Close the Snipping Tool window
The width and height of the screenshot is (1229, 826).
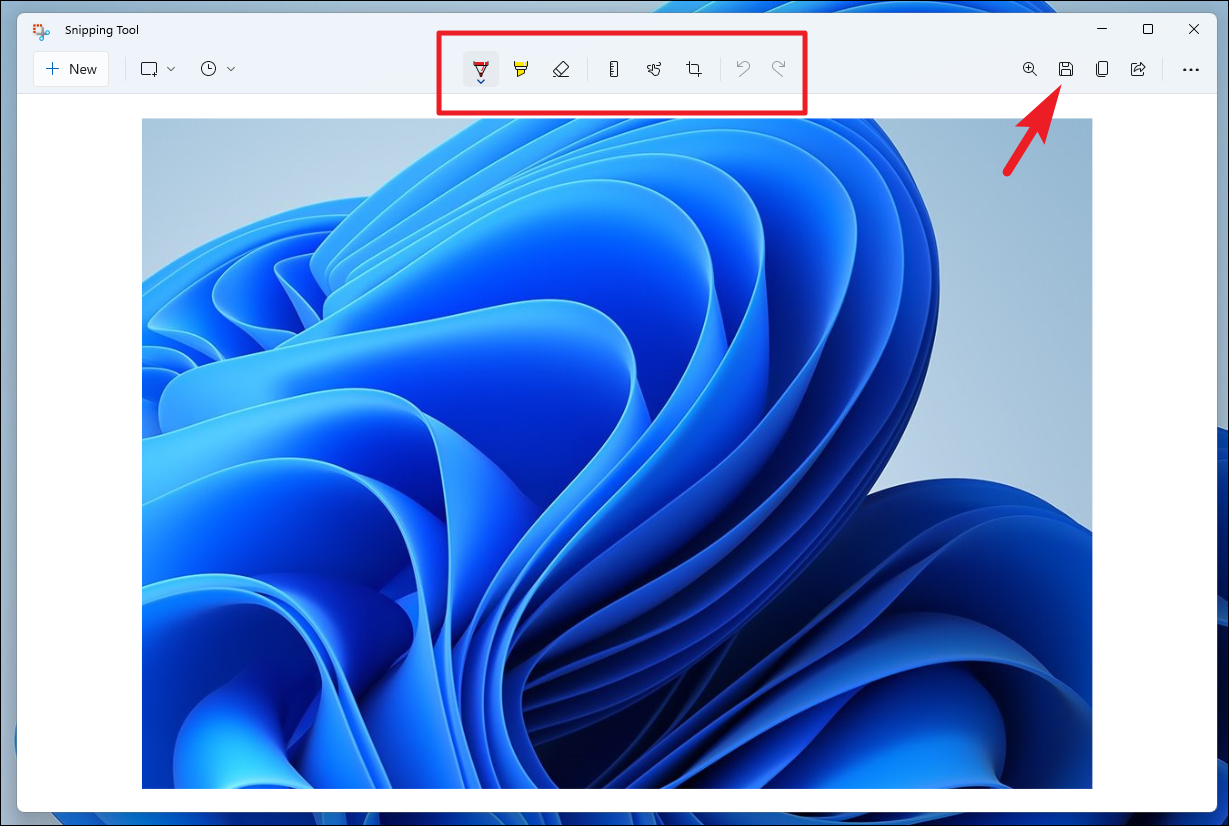(1194, 30)
